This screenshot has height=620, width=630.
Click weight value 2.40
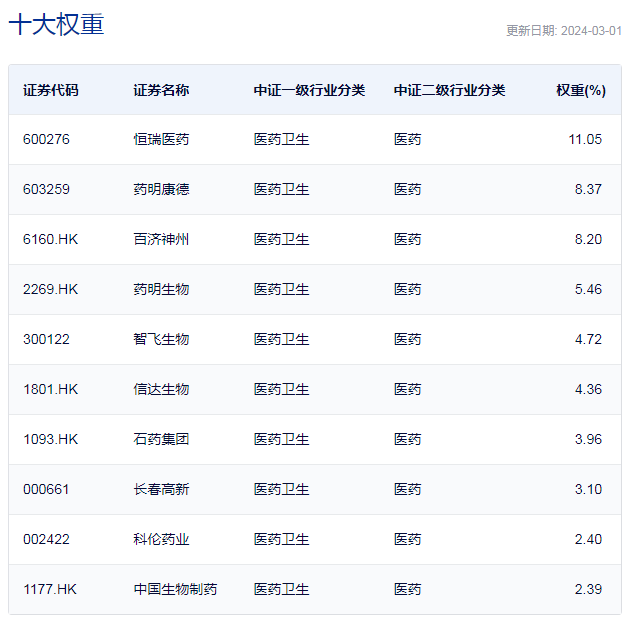(x=588, y=539)
